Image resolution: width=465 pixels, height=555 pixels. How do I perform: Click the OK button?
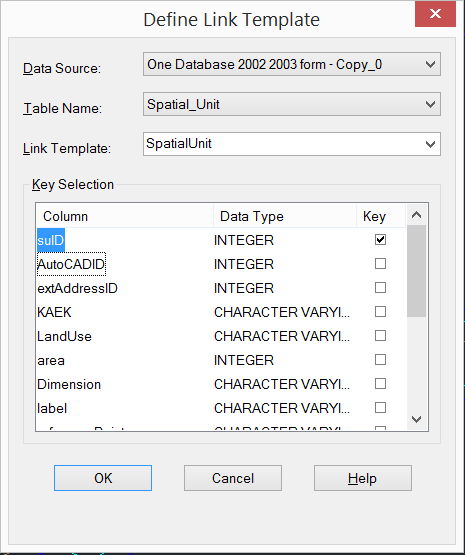(103, 478)
